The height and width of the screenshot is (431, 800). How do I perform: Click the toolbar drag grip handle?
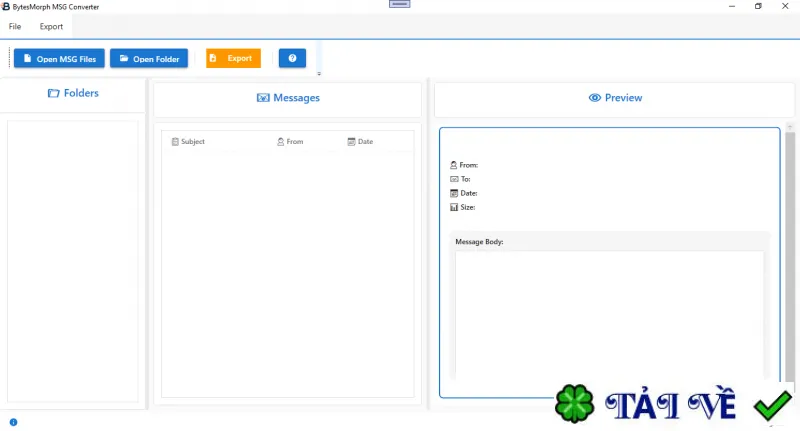[9, 58]
